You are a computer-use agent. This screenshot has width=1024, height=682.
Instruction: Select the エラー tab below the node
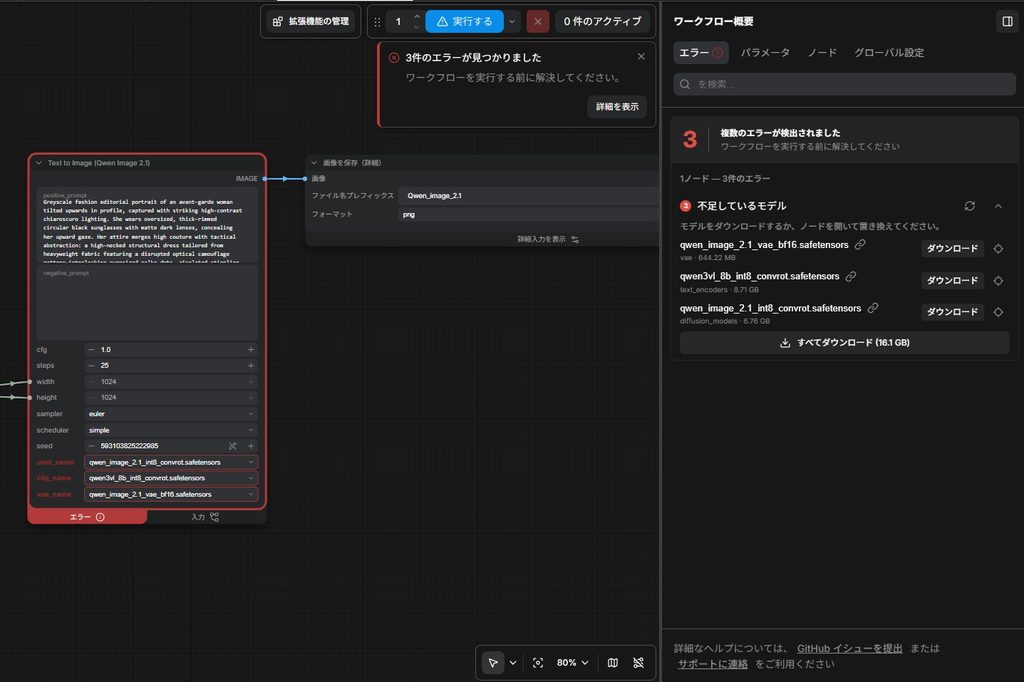tap(87, 517)
